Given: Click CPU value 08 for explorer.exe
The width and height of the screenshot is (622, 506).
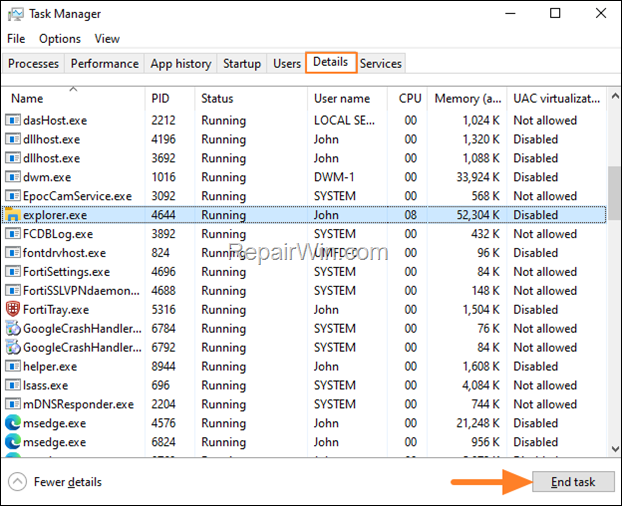Looking at the screenshot, I should (411, 215).
